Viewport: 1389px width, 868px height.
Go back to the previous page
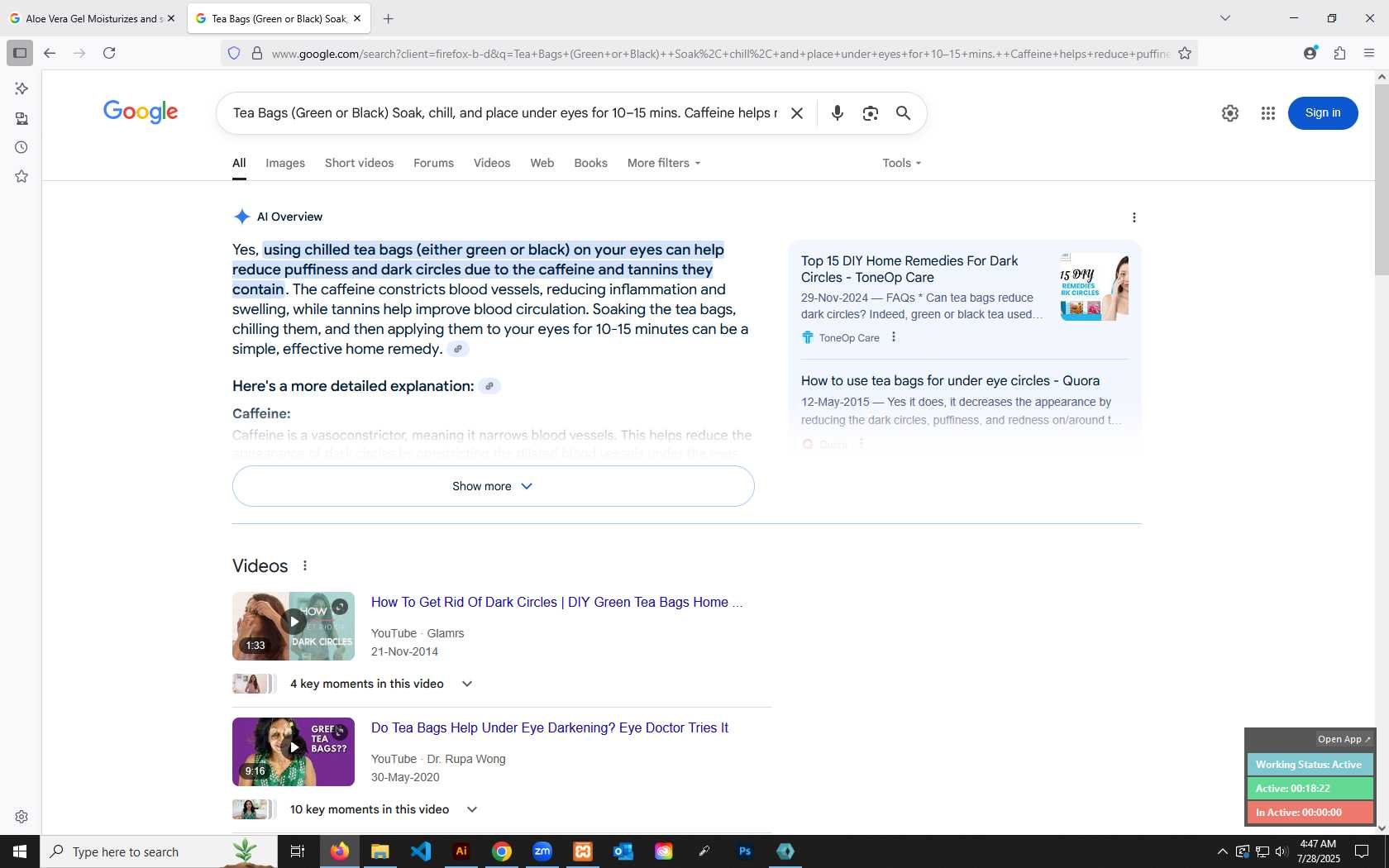point(50,53)
